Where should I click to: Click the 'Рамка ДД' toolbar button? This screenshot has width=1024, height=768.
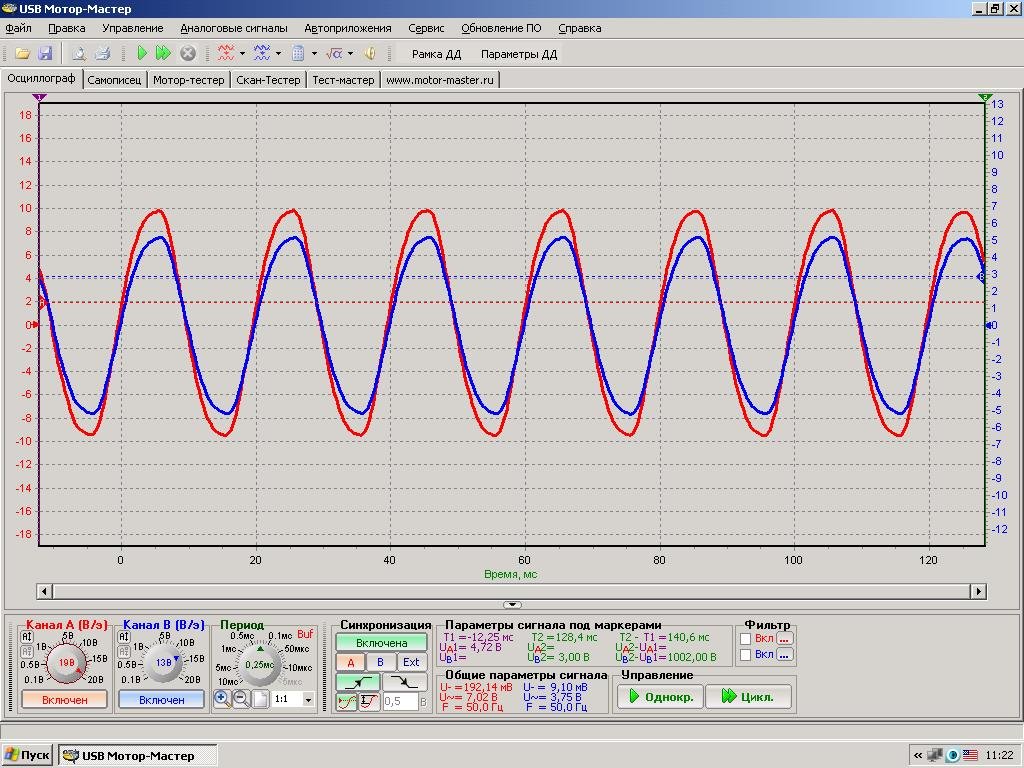[436, 54]
